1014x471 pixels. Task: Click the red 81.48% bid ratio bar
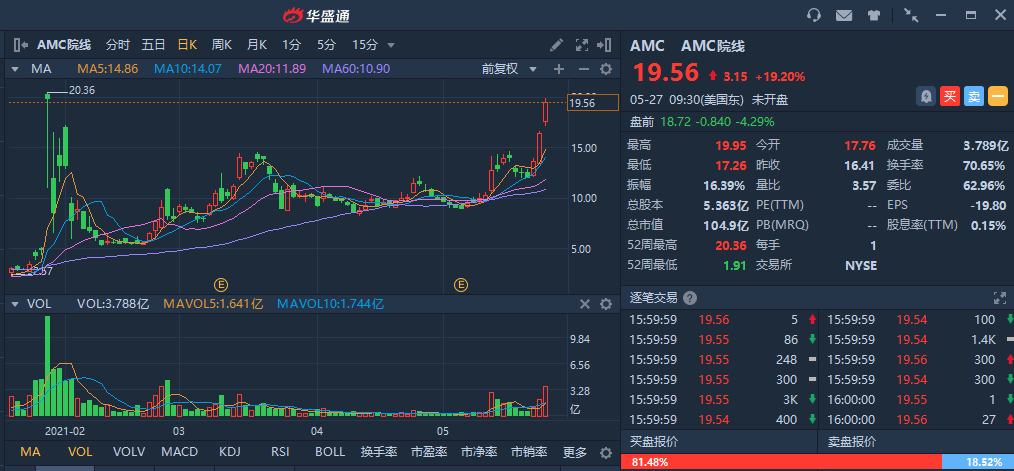click(x=781, y=463)
